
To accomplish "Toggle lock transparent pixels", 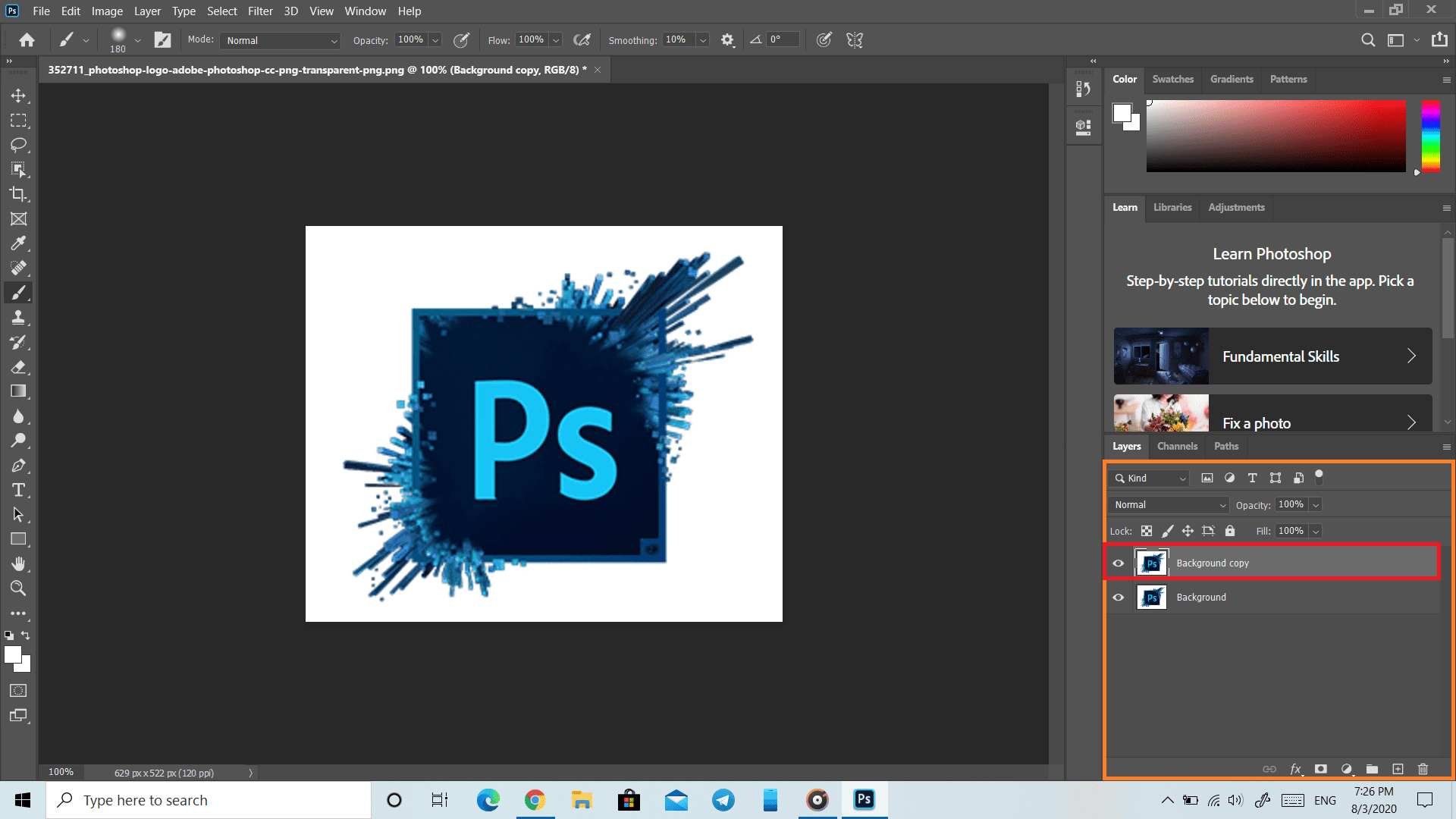I will coord(1147,531).
